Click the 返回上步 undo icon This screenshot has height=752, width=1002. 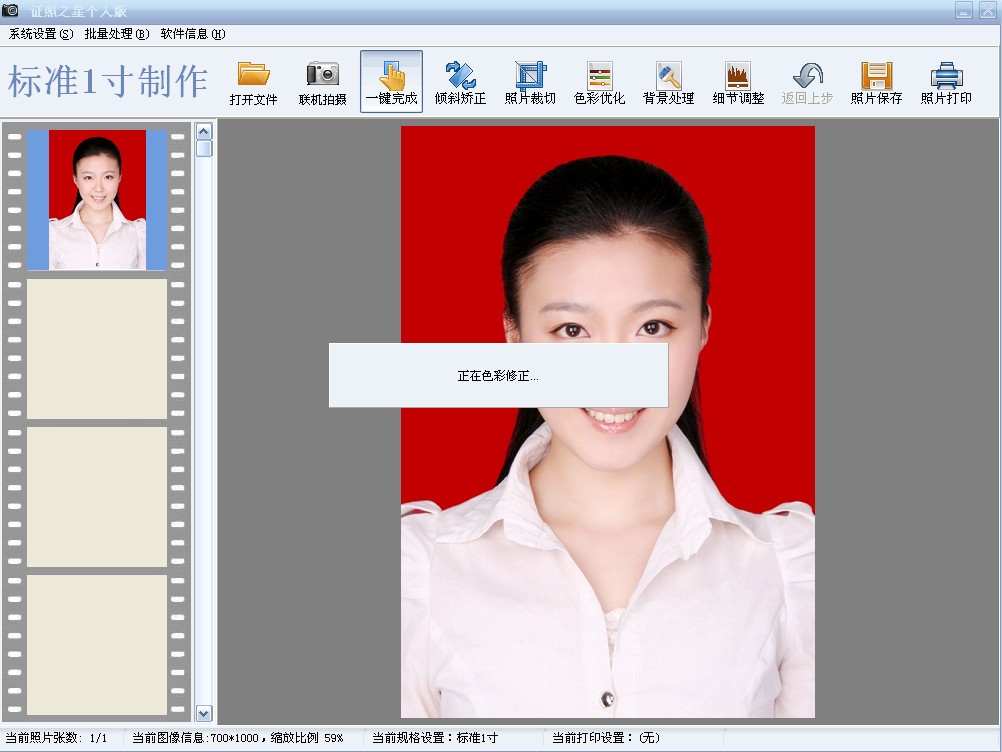coord(807,82)
